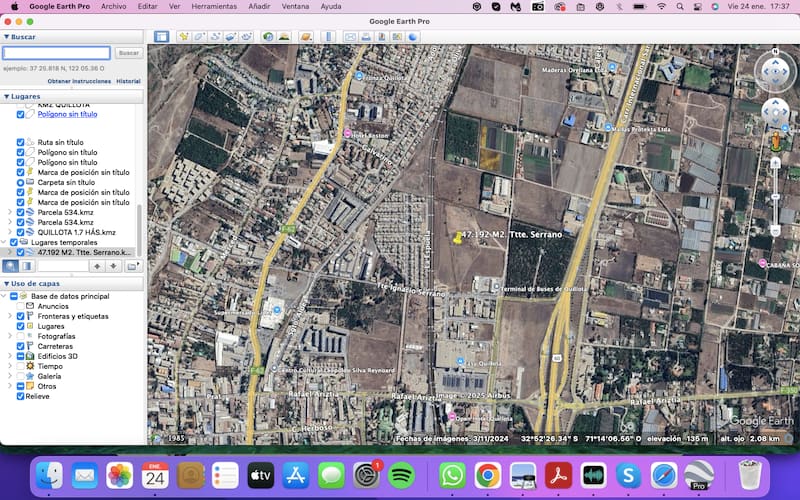Click the Move joystick hand control
The image size is (800, 500).
point(775,112)
